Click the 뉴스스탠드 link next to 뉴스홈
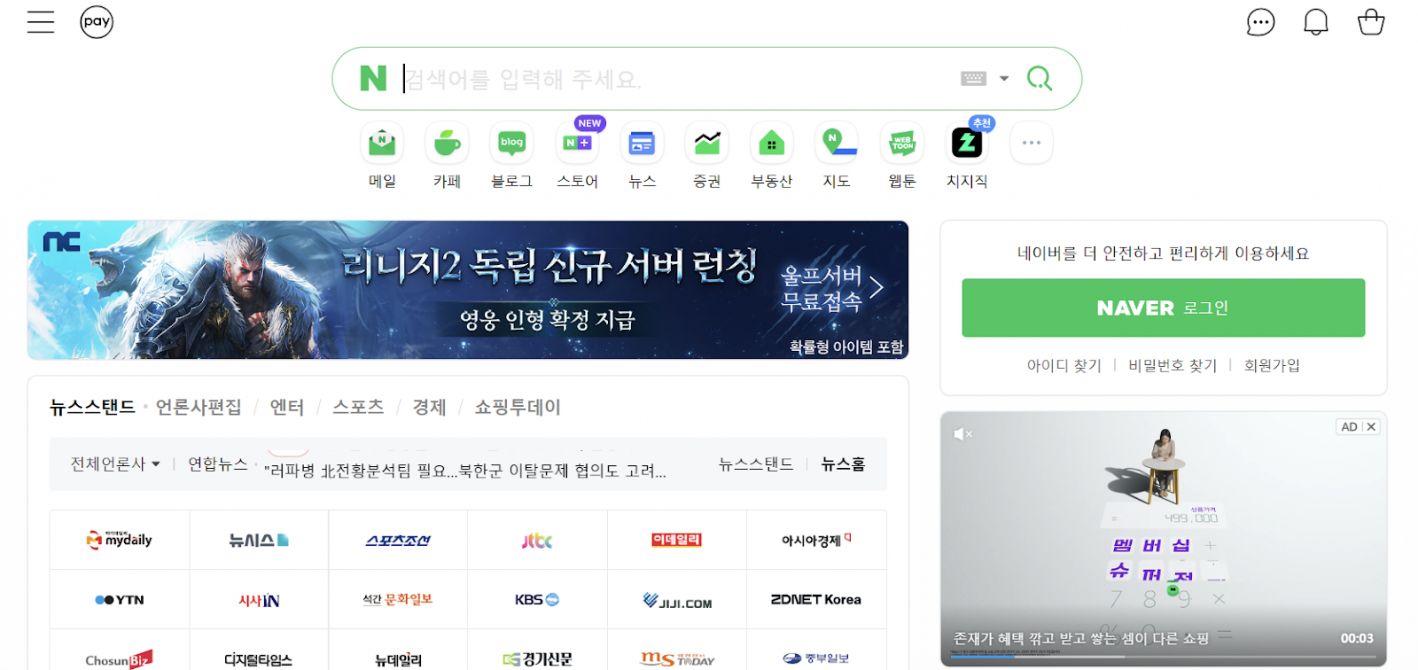Image resolution: width=1418 pixels, height=670 pixels. [x=756, y=464]
